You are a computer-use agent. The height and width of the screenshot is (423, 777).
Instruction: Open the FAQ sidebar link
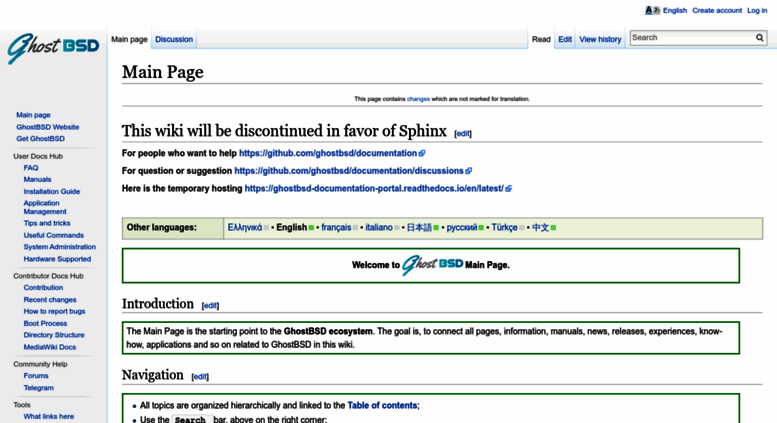pos(31,168)
